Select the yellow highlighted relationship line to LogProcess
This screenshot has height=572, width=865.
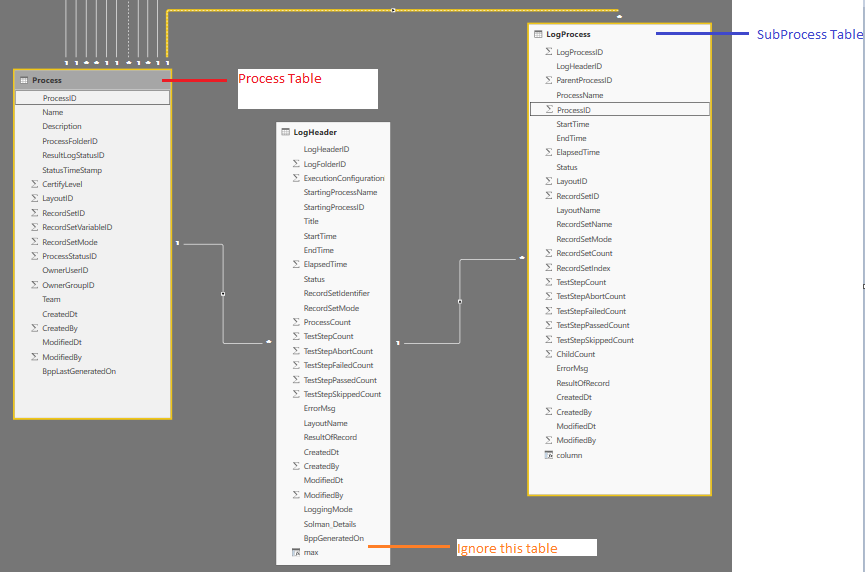coord(393,10)
